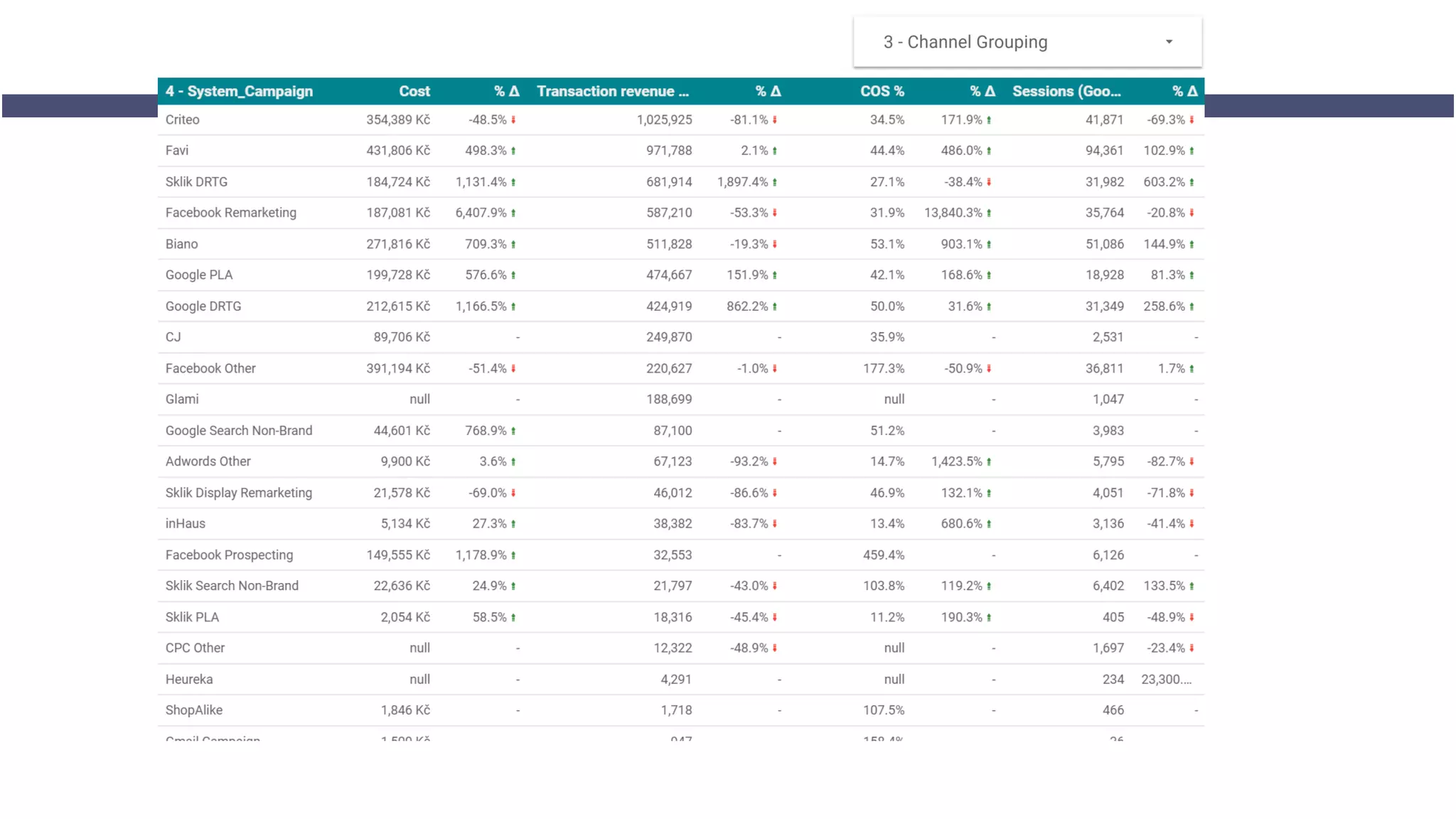Click red arrow in Biano revenue change
The width and height of the screenshot is (1456, 819).
tap(775, 245)
